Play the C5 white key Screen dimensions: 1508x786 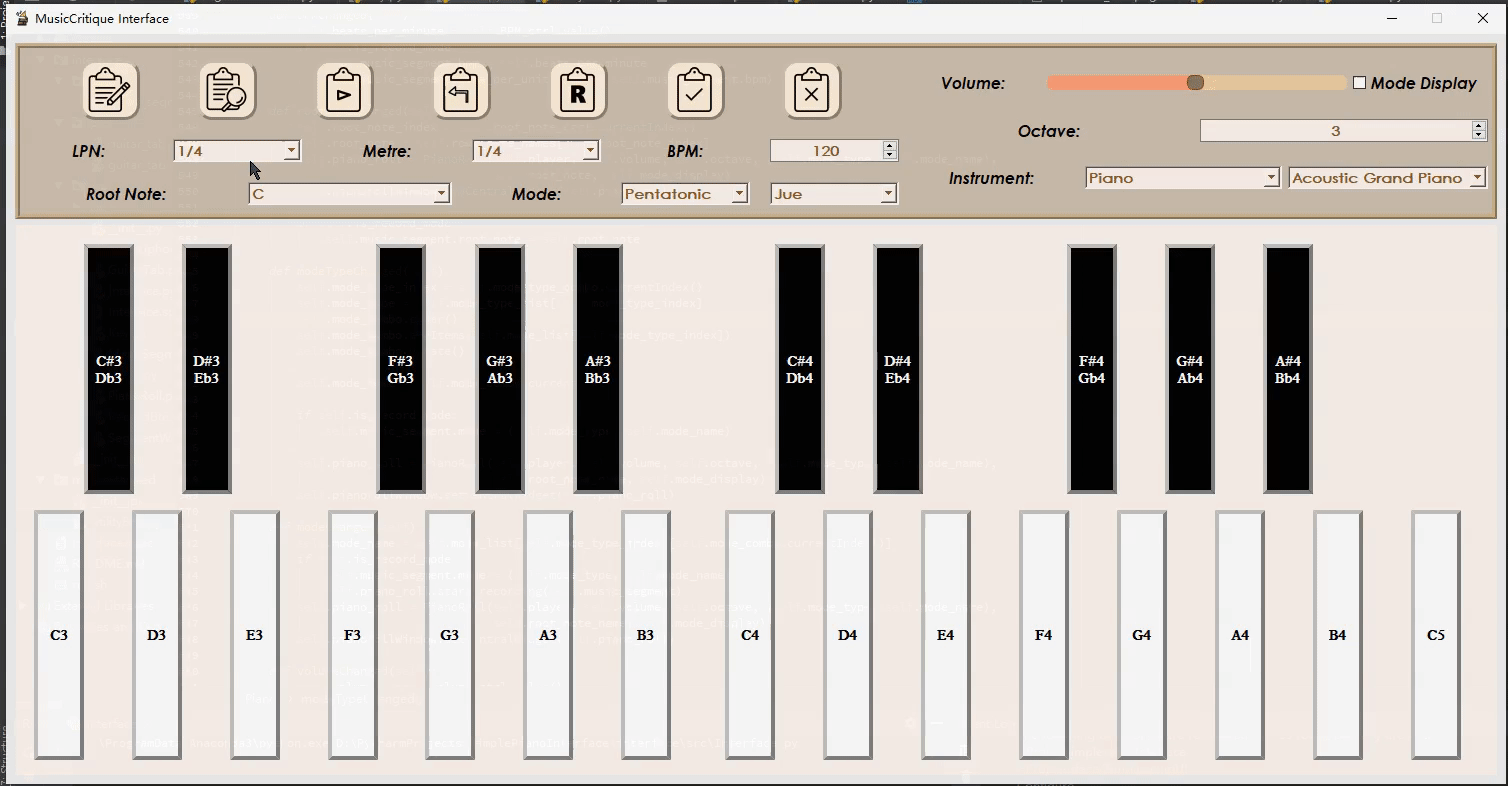(1436, 635)
